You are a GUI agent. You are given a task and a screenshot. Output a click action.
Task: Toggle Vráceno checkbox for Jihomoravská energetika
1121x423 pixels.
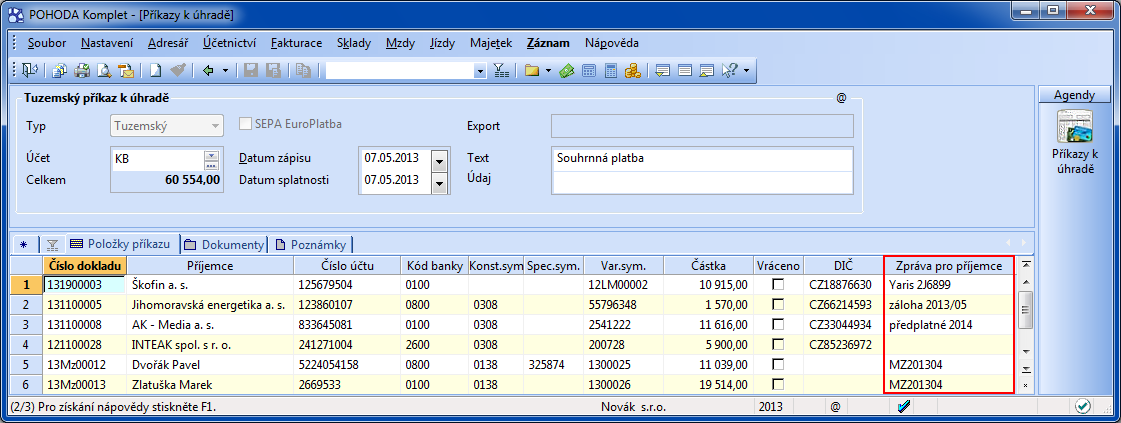click(779, 304)
